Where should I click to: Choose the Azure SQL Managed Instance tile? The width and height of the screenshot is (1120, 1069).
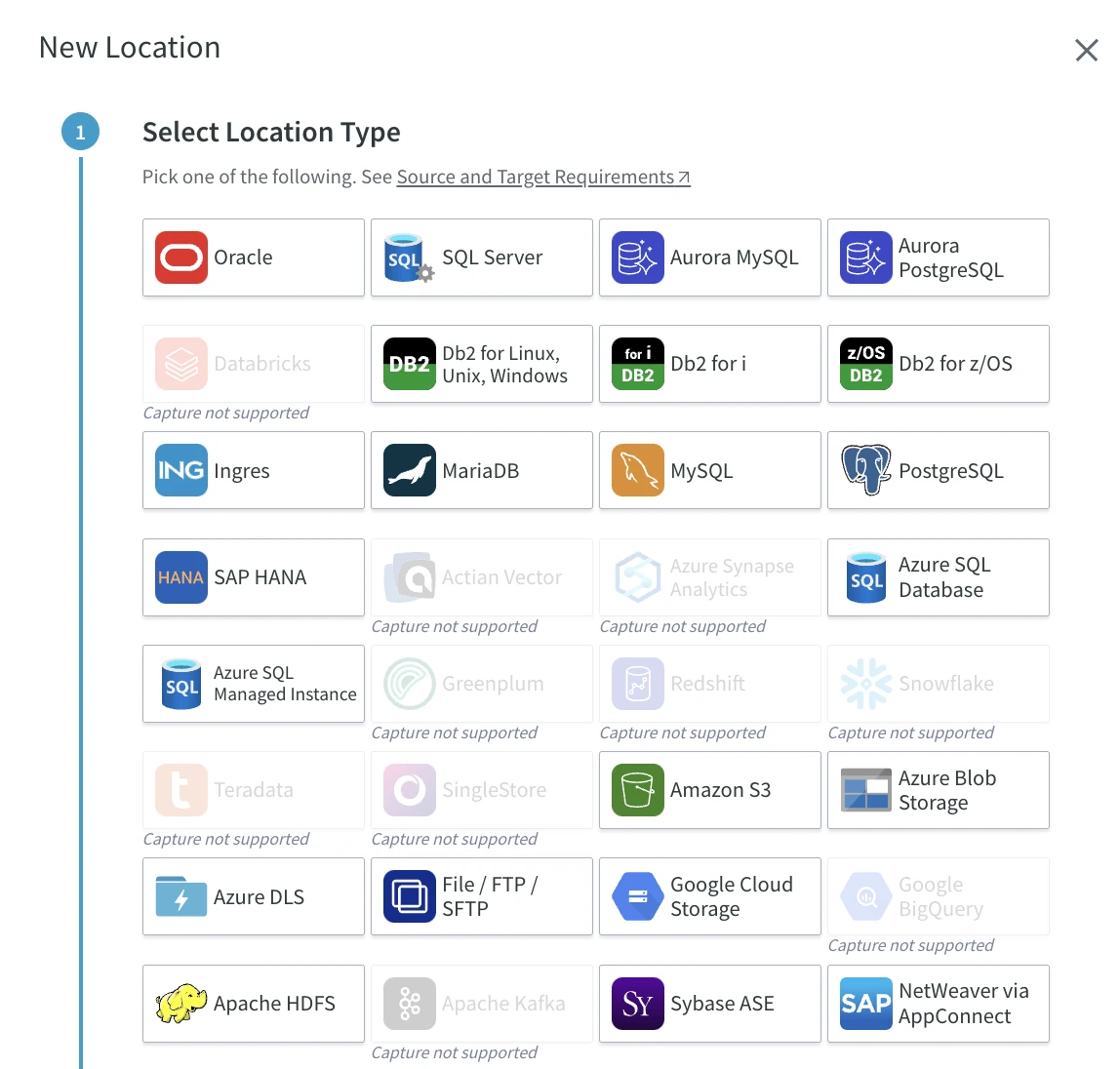[x=253, y=683]
